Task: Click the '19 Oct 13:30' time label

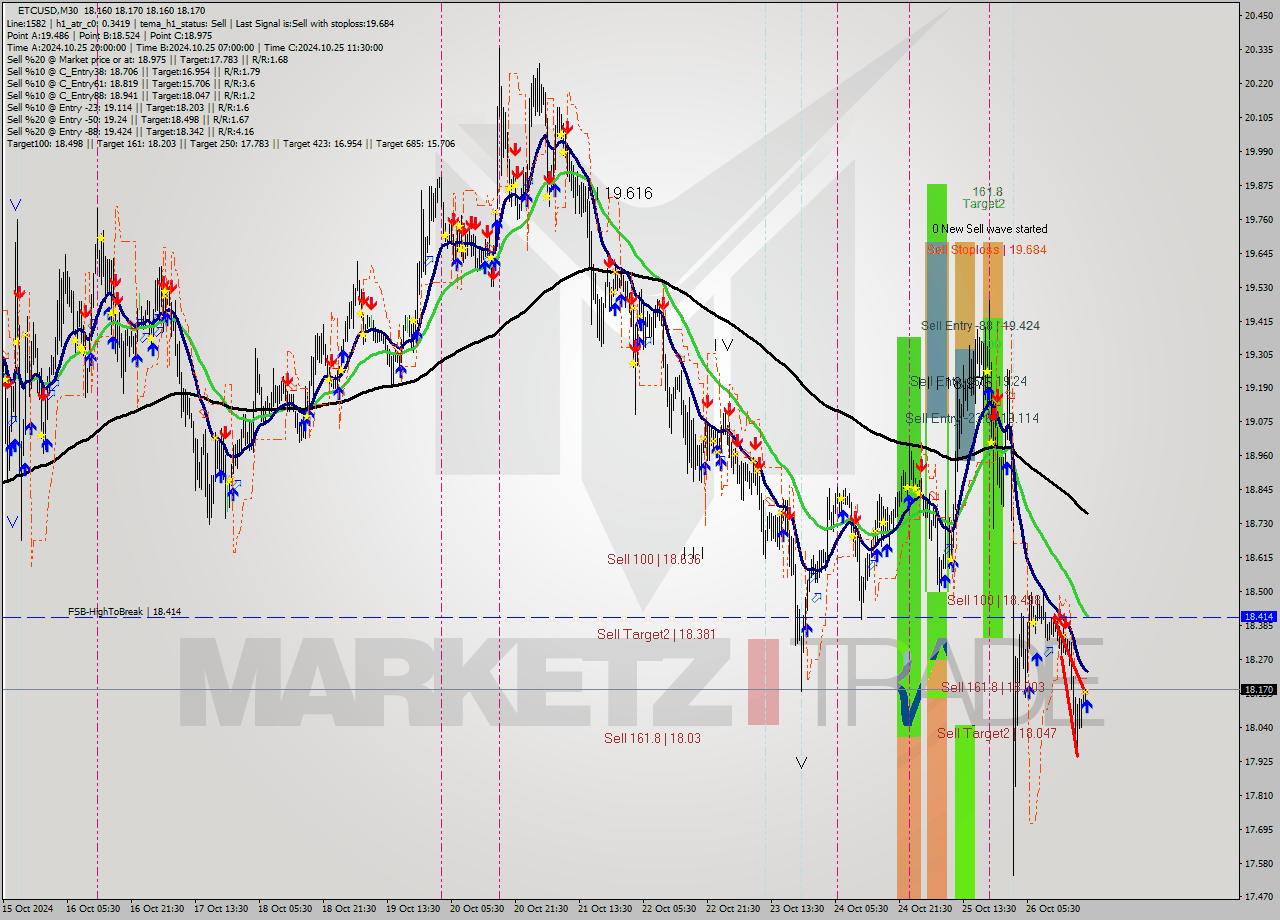Action: click(414, 909)
